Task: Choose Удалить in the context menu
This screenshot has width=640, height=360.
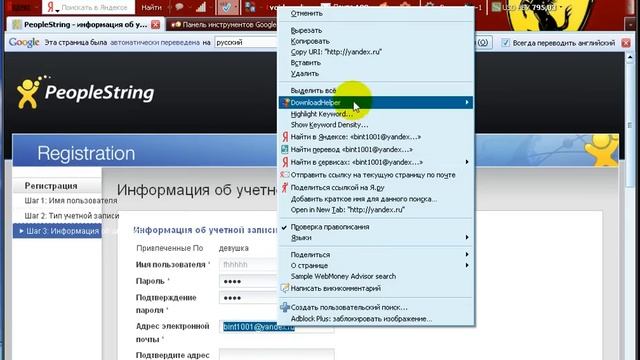Action: pos(305,74)
